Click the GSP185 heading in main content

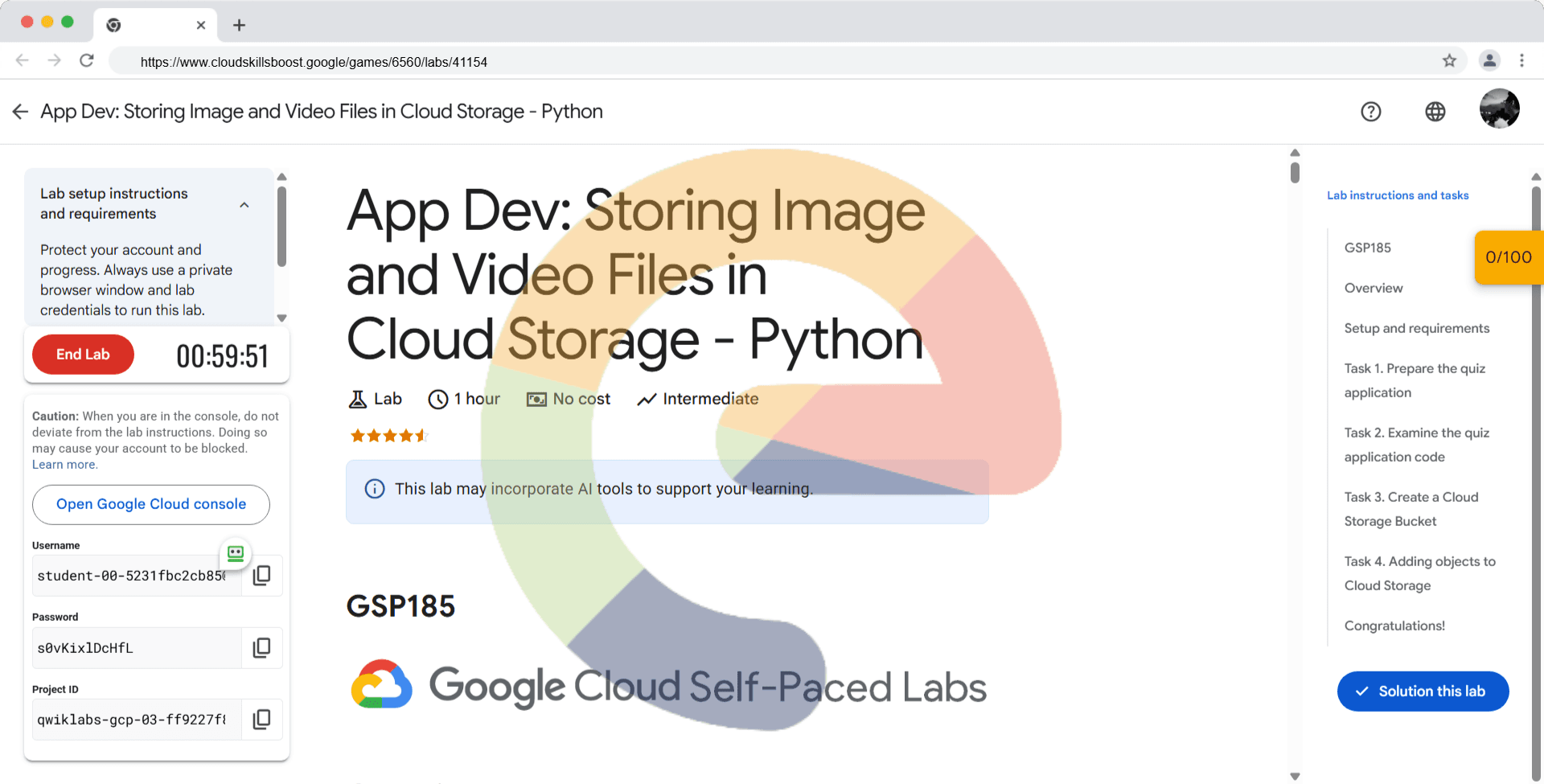coord(400,606)
